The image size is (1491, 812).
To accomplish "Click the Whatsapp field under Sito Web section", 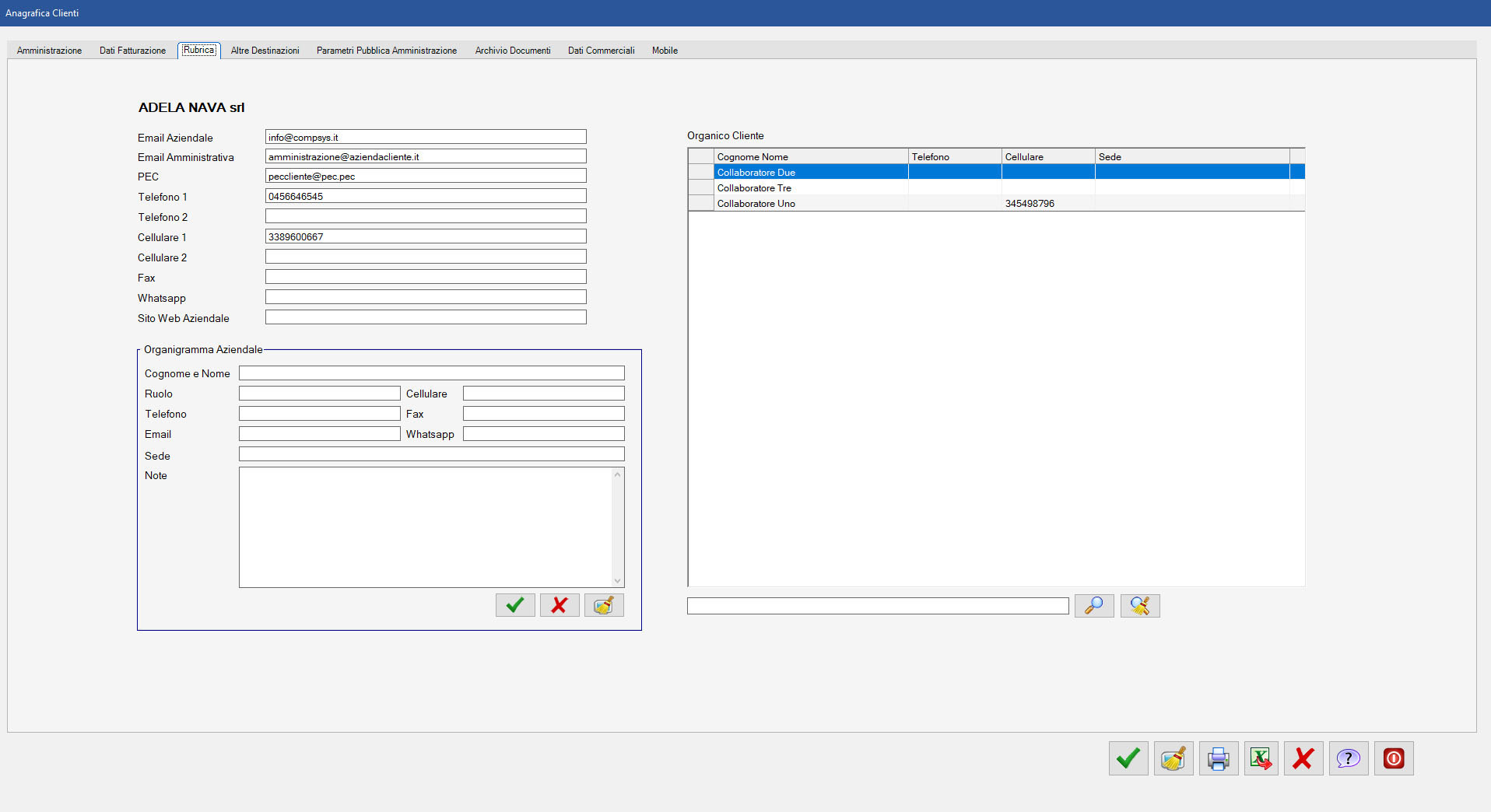I will pyautogui.click(x=425, y=297).
